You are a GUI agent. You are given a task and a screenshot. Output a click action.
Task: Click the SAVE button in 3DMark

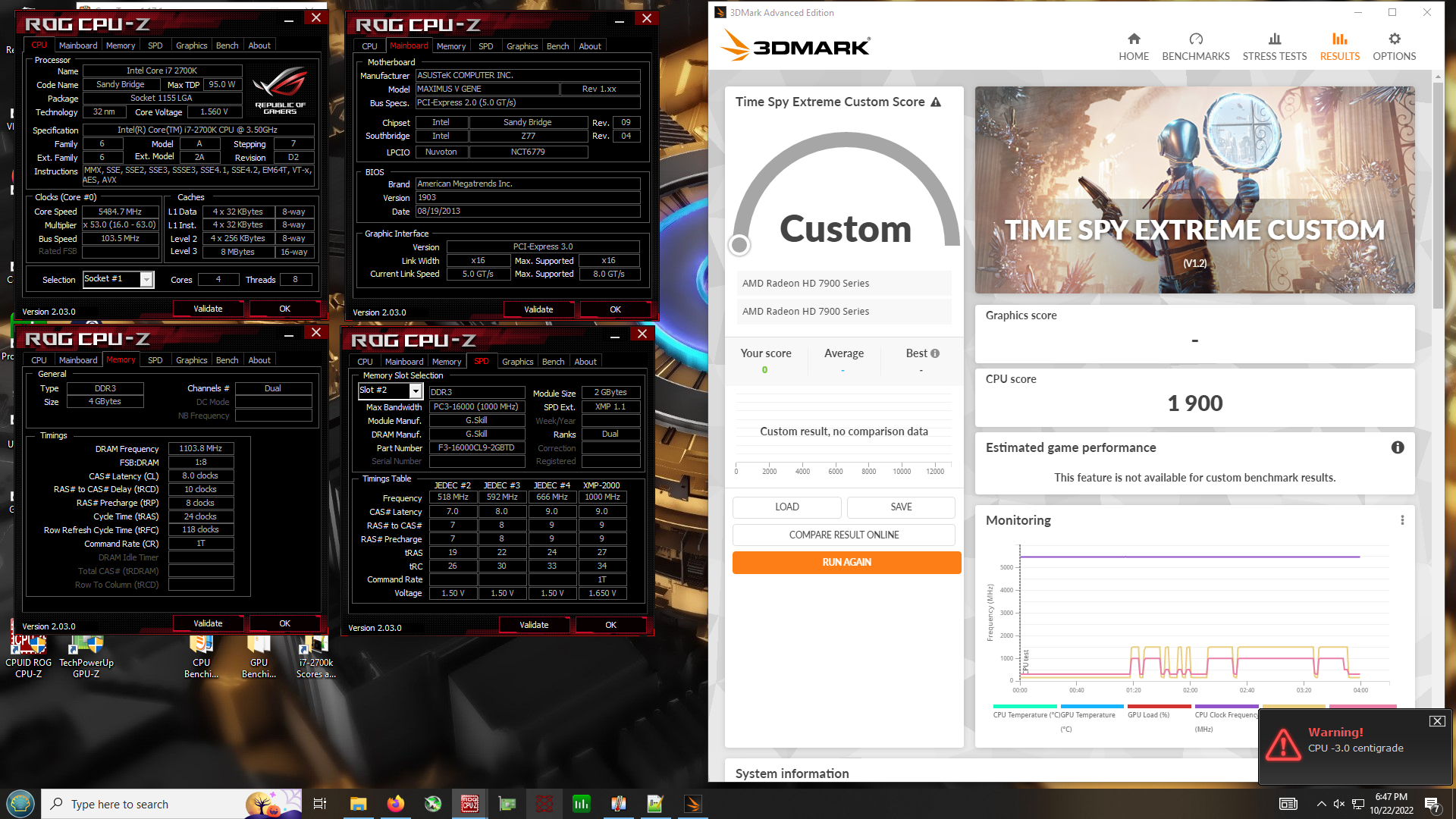[x=901, y=507]
